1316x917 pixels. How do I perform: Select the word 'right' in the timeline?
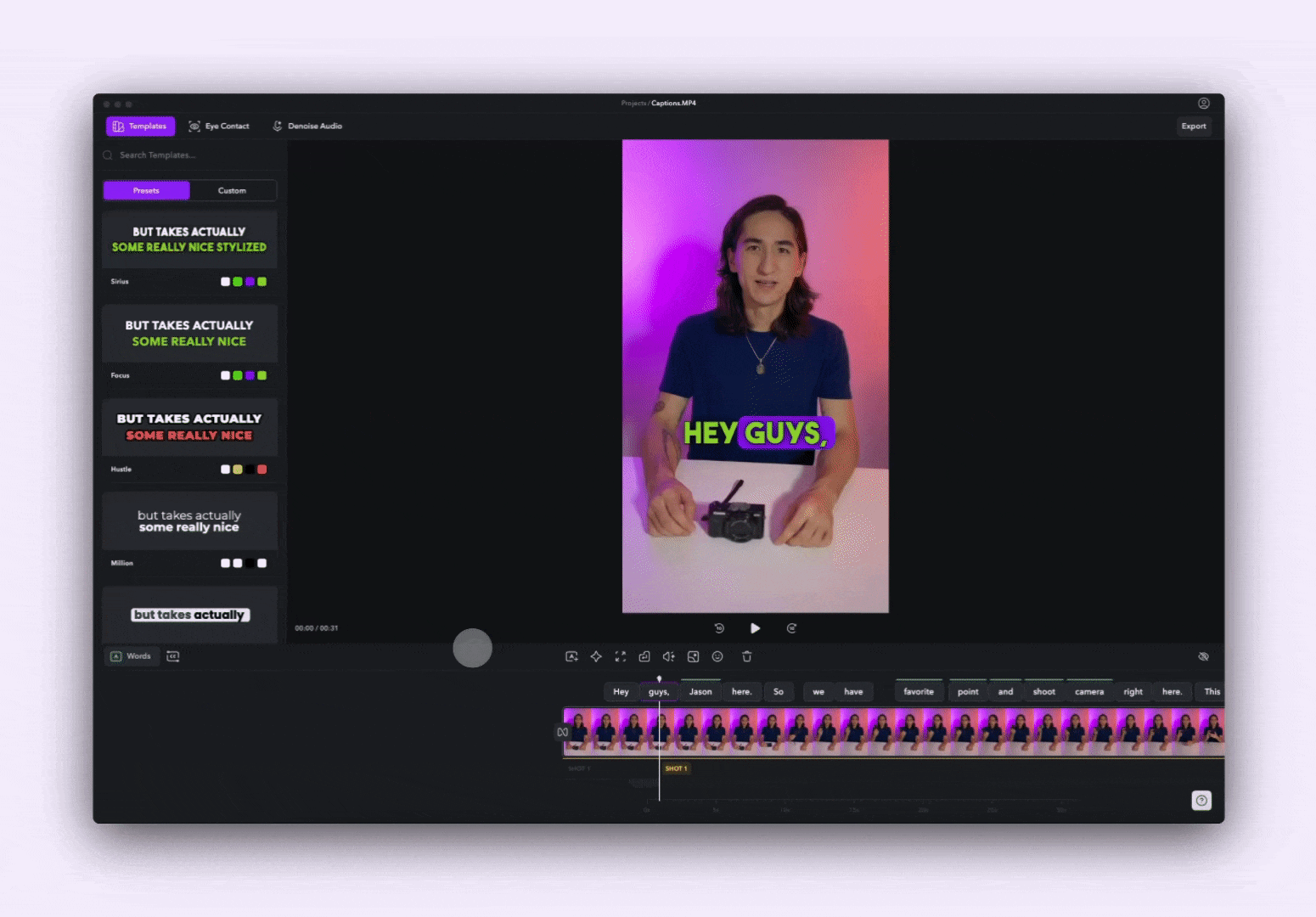(1133, 692)
